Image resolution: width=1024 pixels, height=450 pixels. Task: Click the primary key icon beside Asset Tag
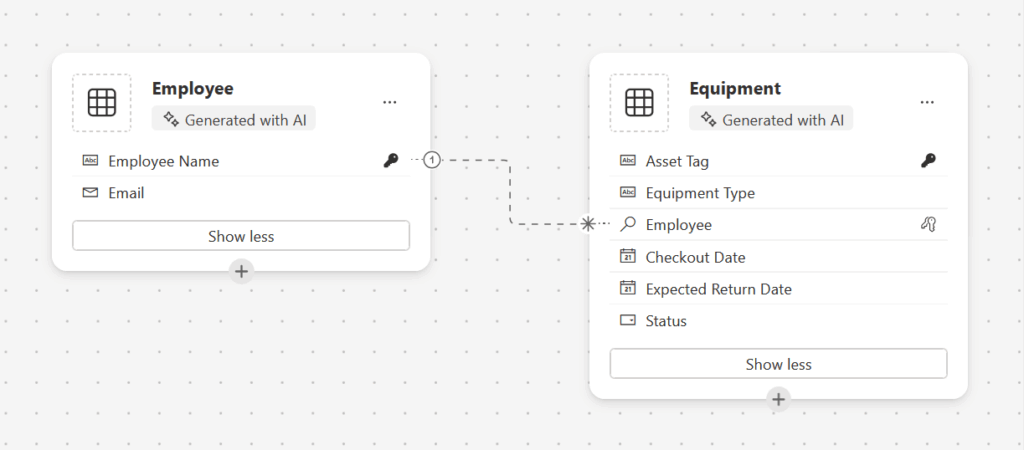(x=928, y=161)
